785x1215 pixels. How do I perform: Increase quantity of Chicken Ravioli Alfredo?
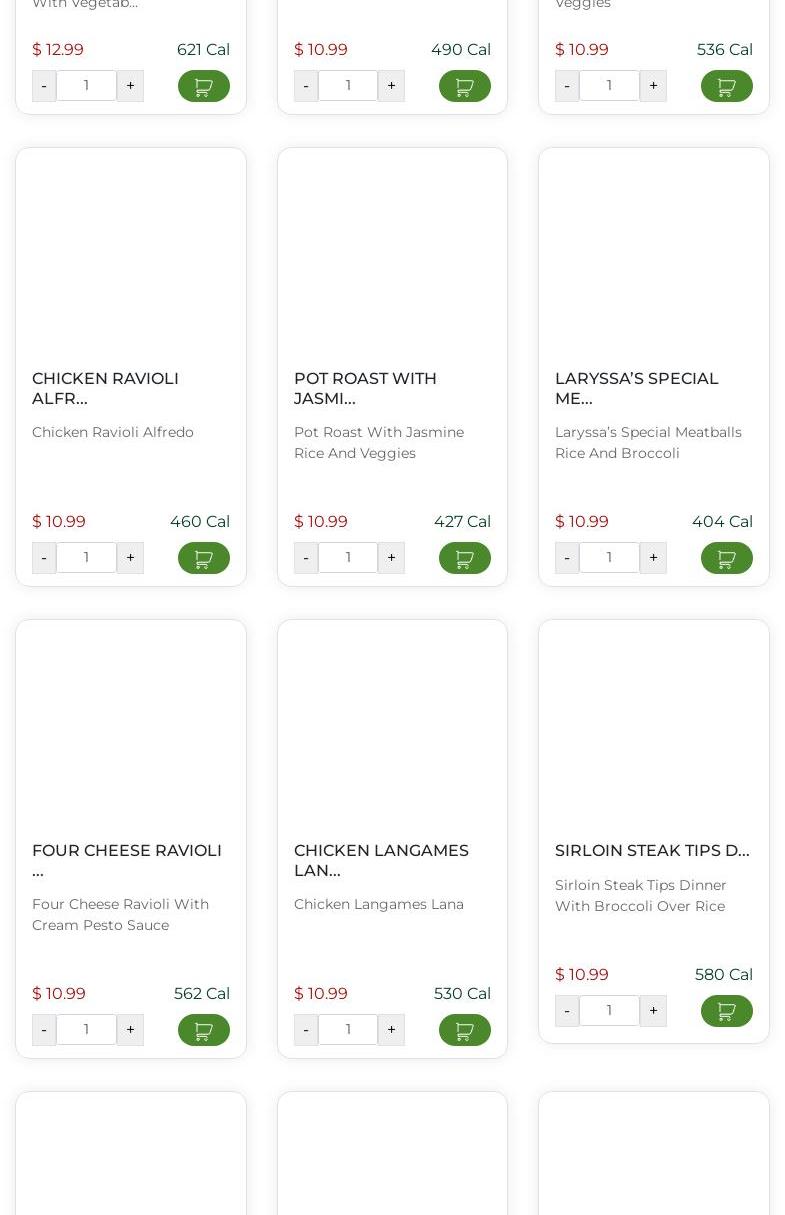pos(130,558)
